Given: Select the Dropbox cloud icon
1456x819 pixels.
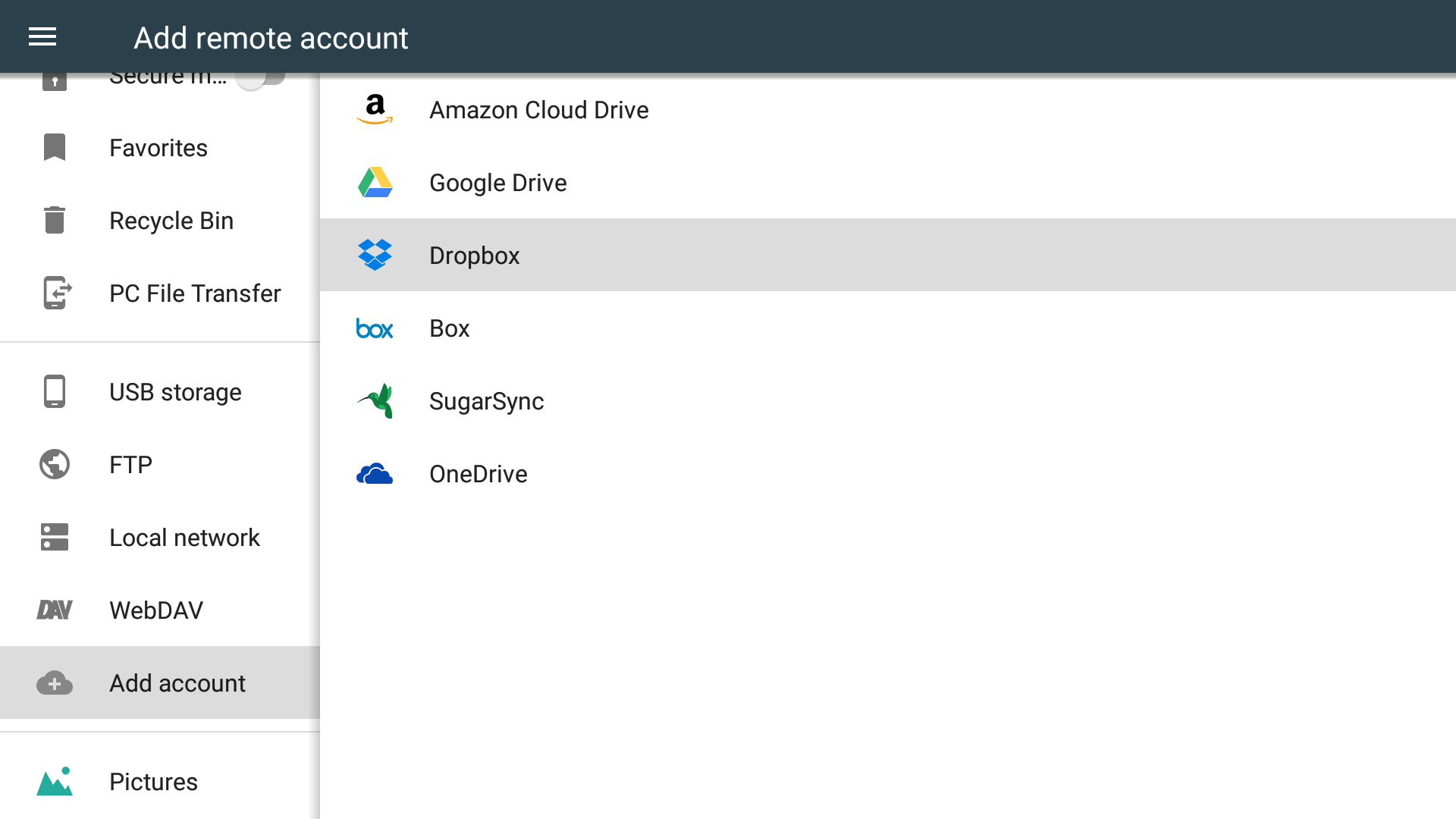Looking at the screenshot, I should pos(375,255).
